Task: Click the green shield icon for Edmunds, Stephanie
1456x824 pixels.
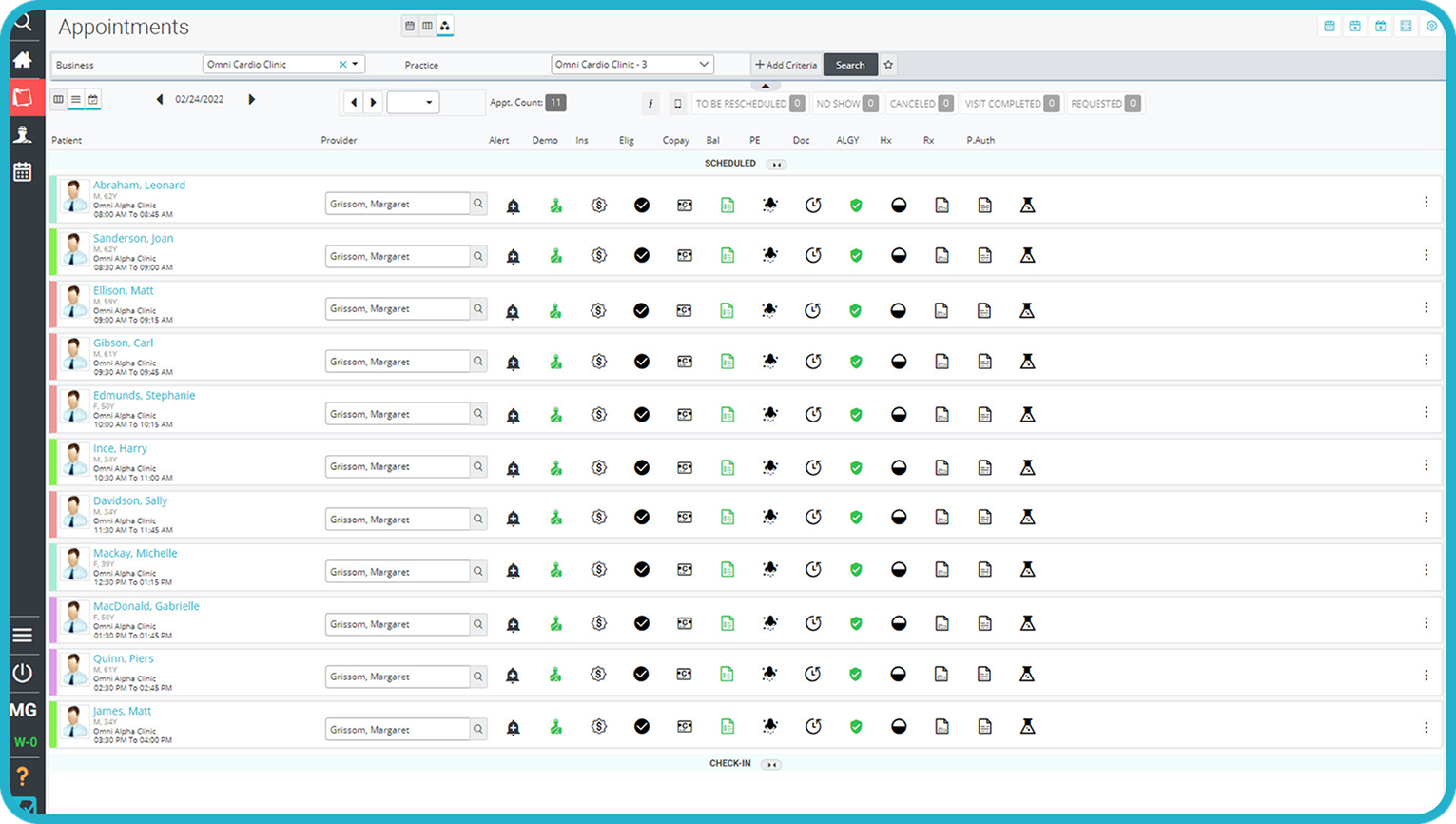Action: tap(856, 415)
